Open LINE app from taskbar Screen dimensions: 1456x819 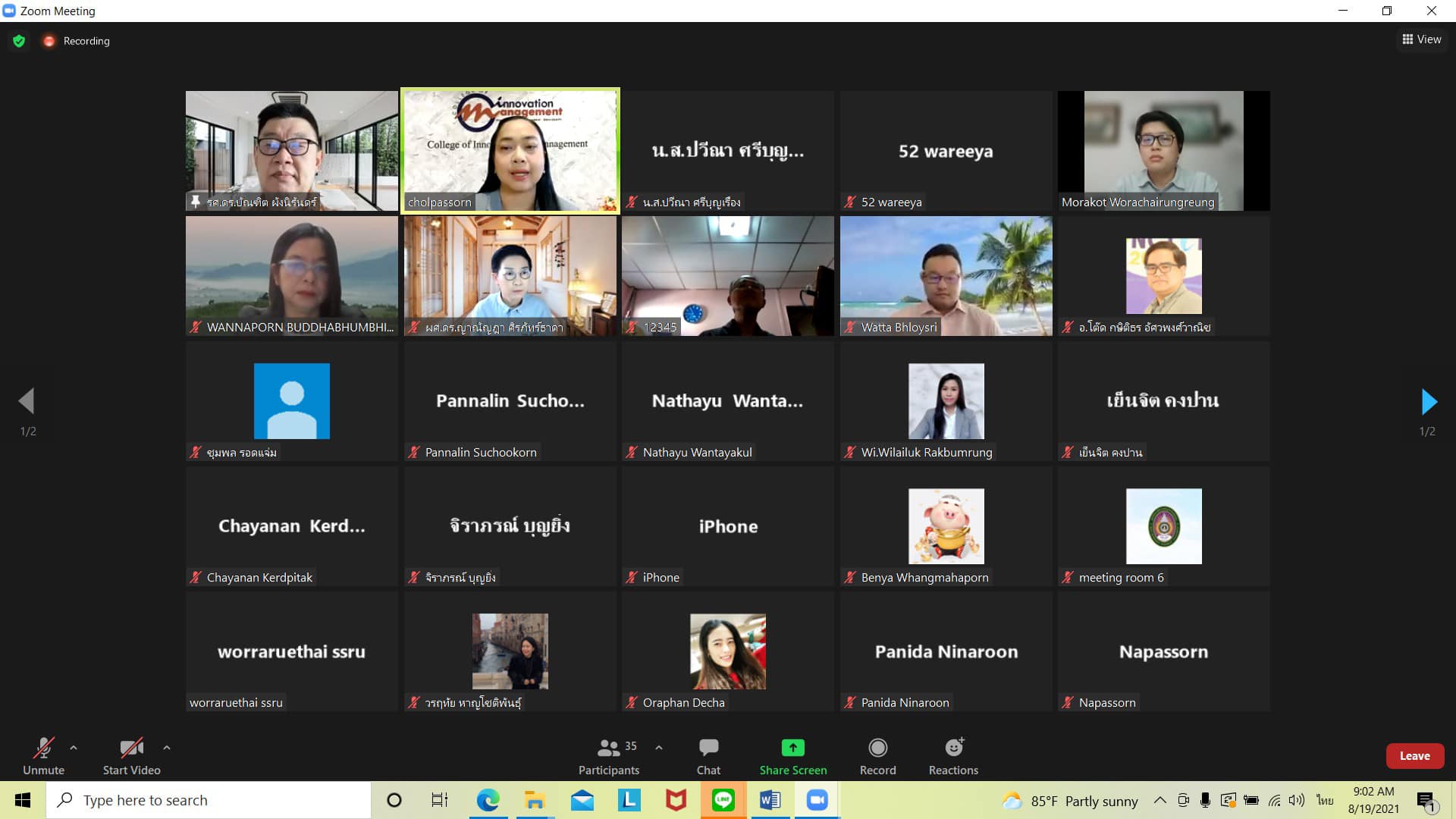click(x=723, y=800)
